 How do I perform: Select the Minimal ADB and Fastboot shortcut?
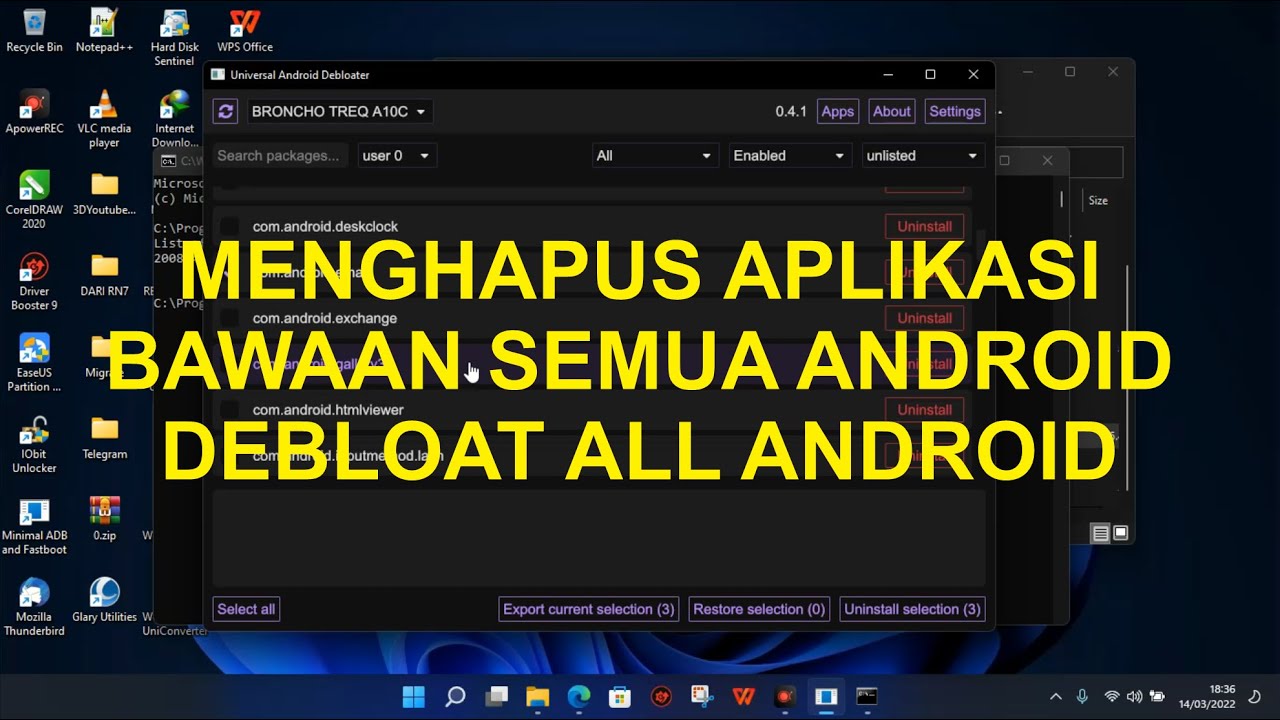[x=34, y=527]
